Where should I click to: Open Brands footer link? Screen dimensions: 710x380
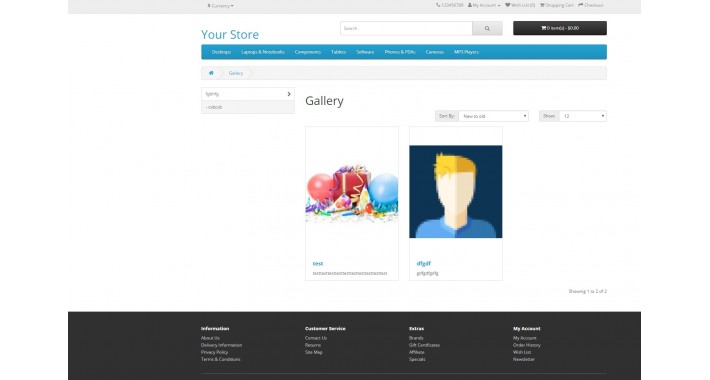(x=416, y=338)
